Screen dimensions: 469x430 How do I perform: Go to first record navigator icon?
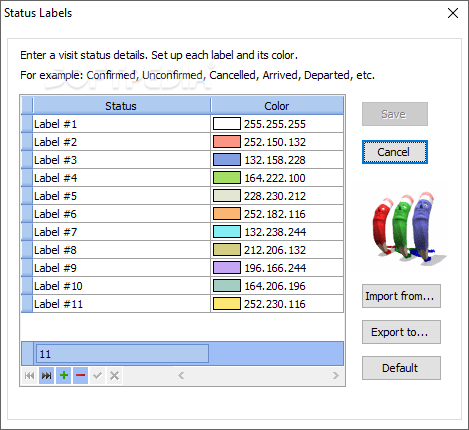[x=29, y=376]
